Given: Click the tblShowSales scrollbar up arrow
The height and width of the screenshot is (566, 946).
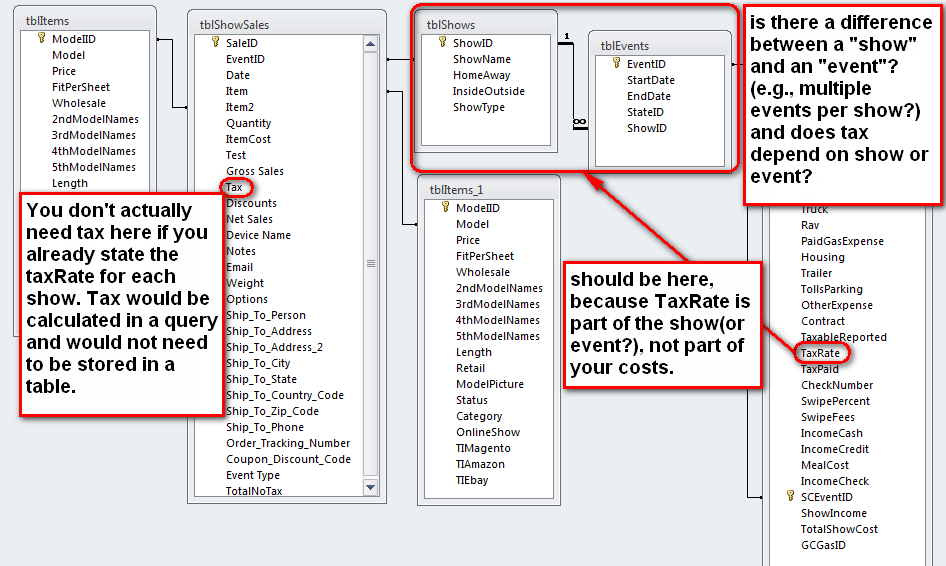Looking at the screenshot, I should click(370, 43).
